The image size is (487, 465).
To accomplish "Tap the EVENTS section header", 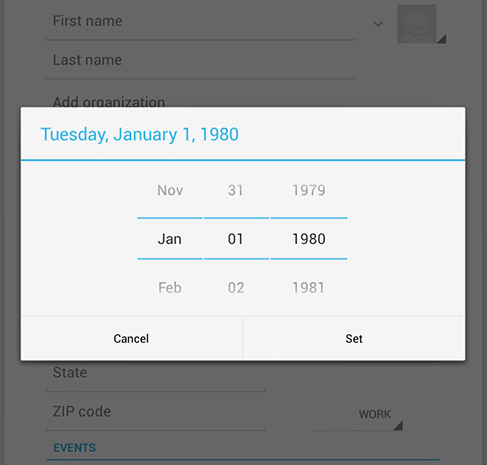I will (74, 448).
